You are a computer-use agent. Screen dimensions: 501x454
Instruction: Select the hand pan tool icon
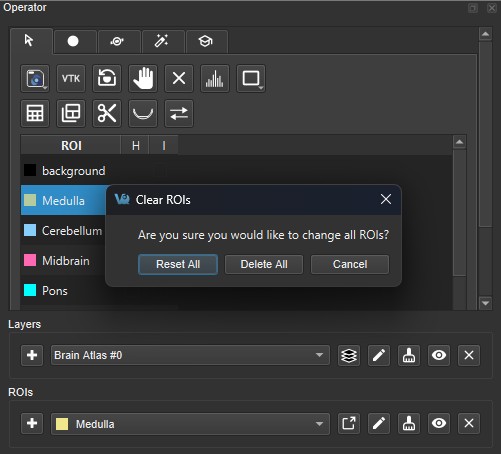point(143,79)
